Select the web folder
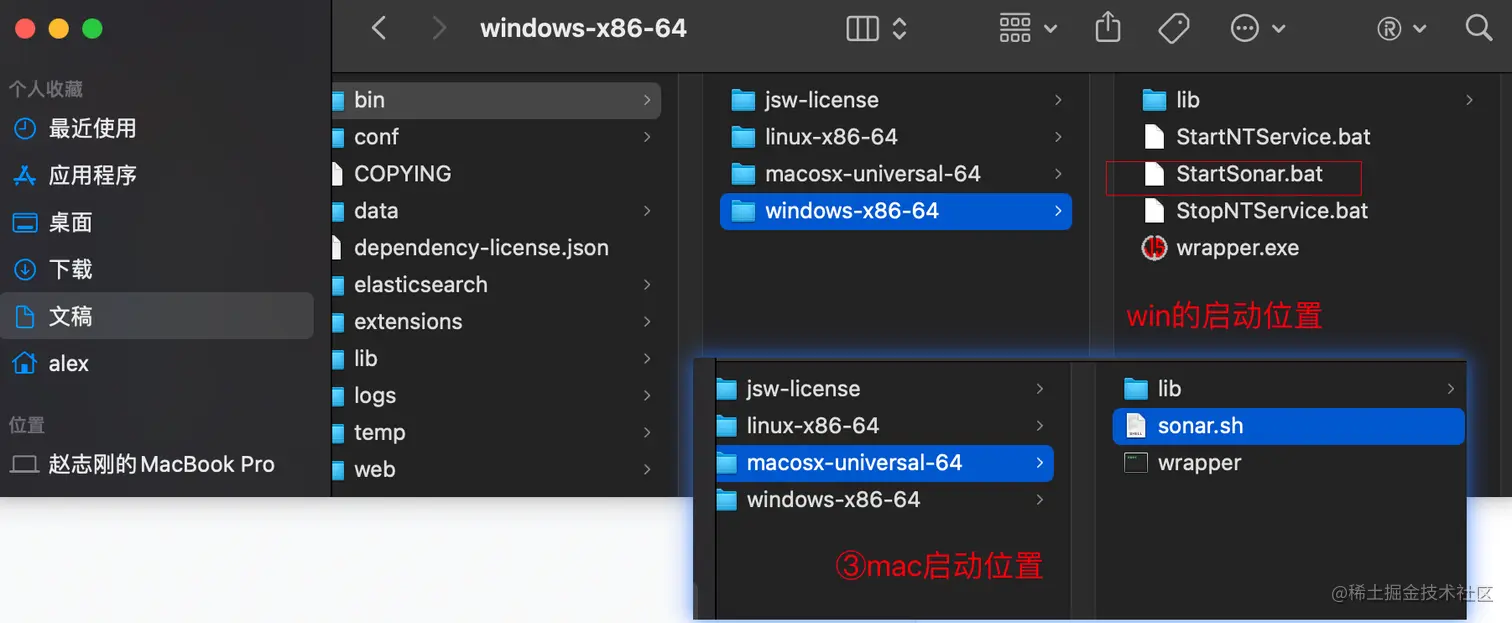This screenshot has height=623, width=1512. coord(496,470)
